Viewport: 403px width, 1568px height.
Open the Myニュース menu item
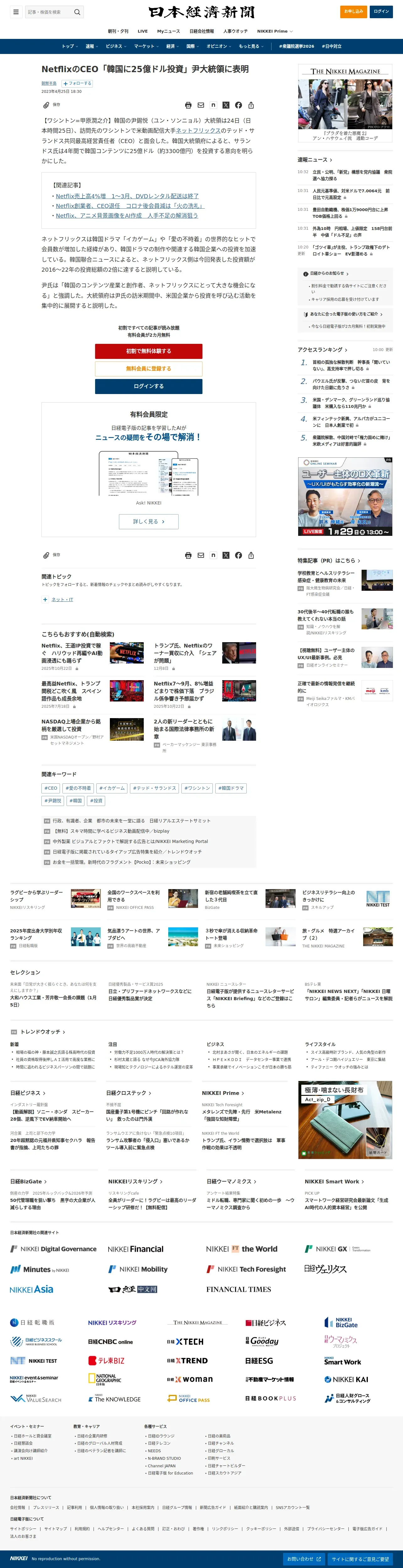[x=169, y=31]
